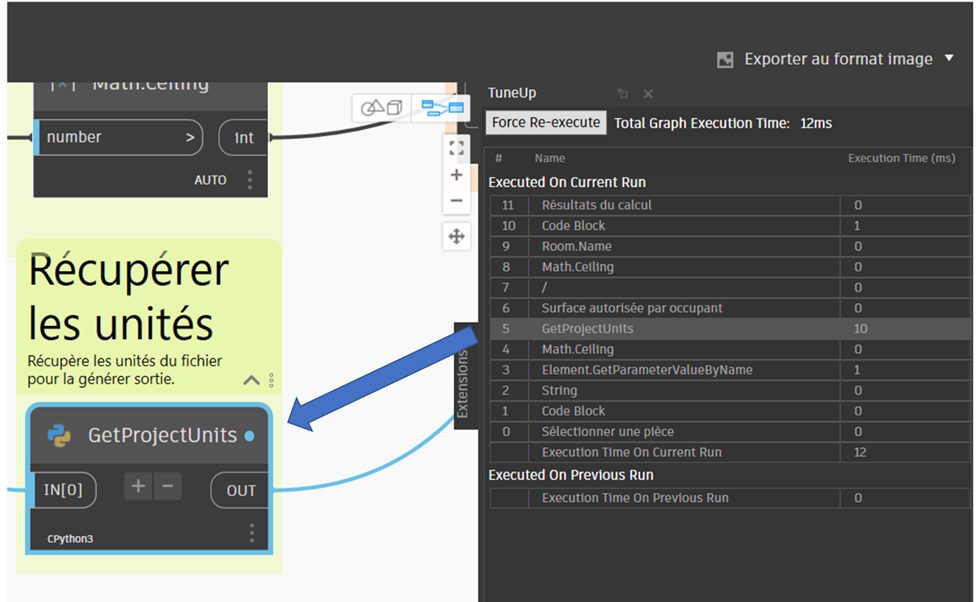Click the 12ms total execution time value
The image size is (980, 602).
[x=816, y=123]
